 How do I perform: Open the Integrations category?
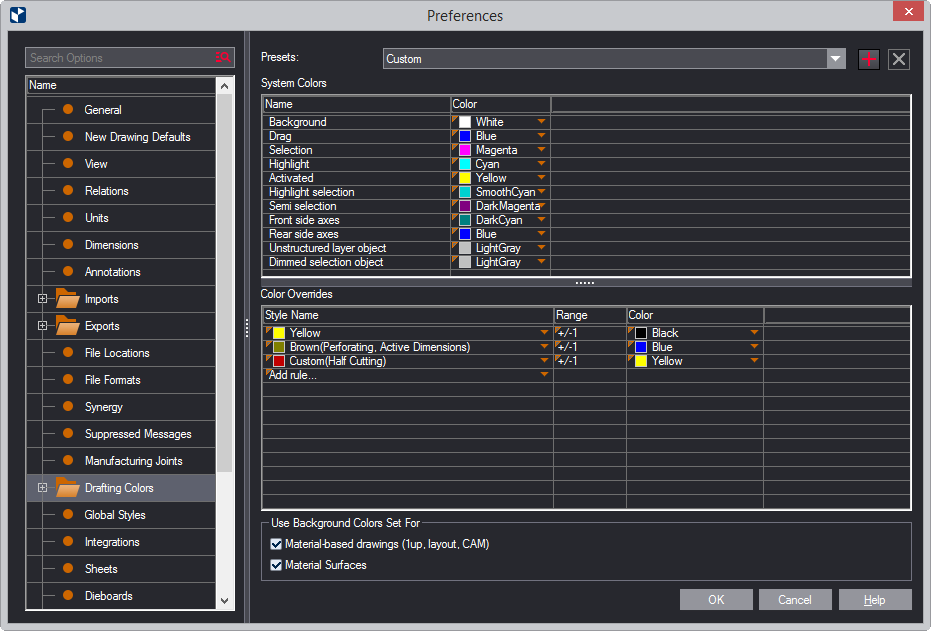pyautogui.click(x=112, y=542)
